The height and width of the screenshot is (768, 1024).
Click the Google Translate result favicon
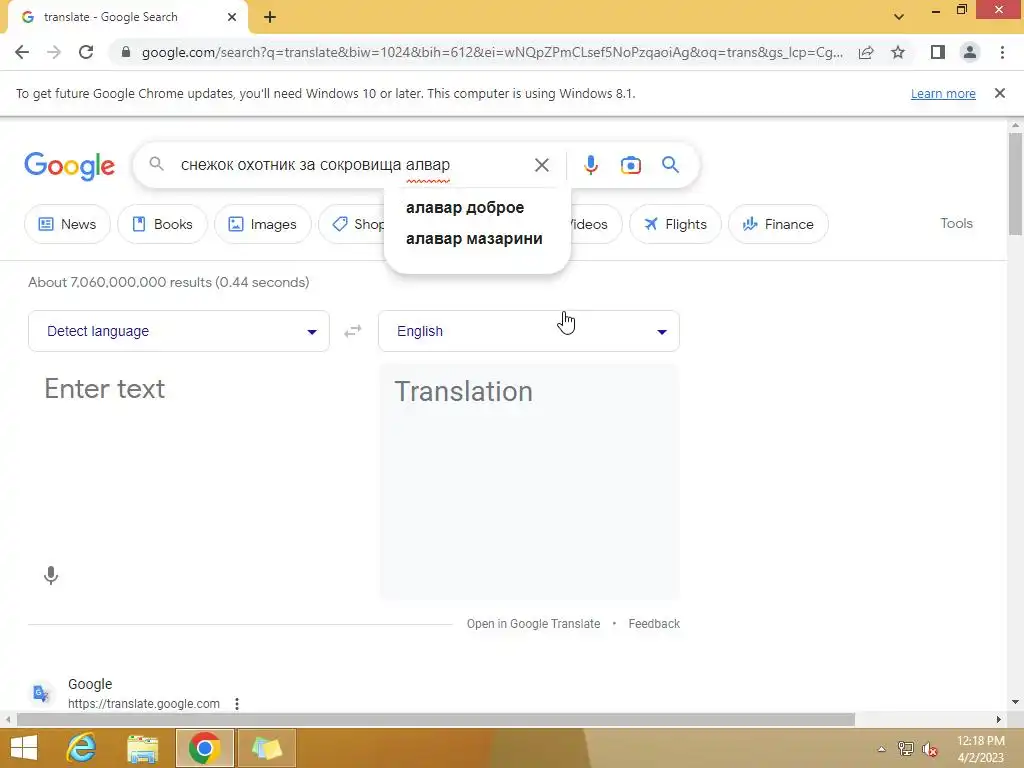[41, 693]
